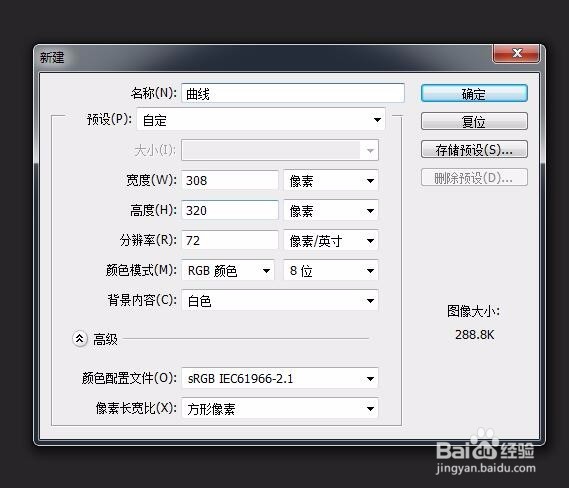Image resolution: width=569 pixels, height=488 pixels.
Task: Click the 288.8K image size value
Action: point(474,335)
